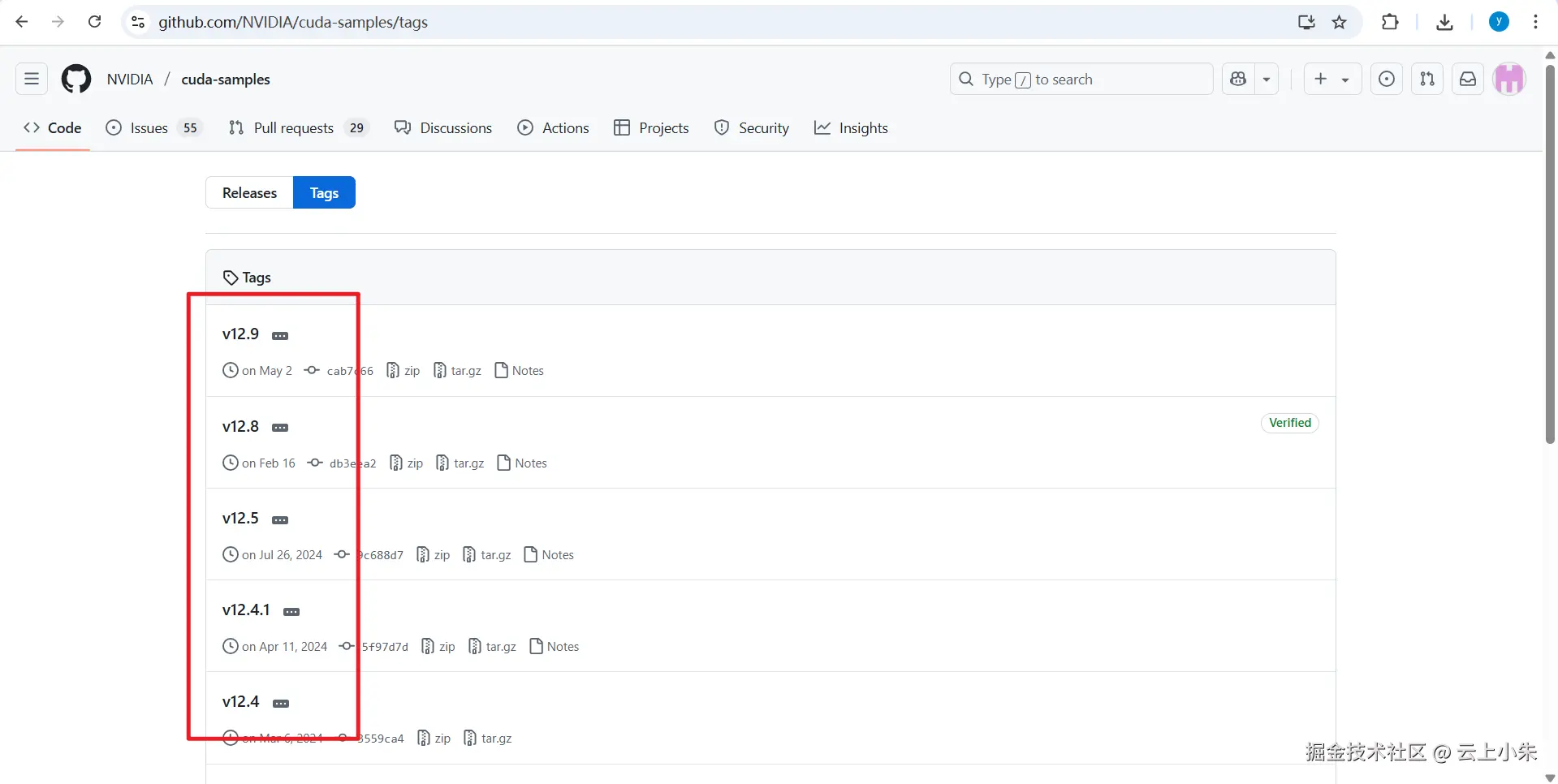View Notes for v12.5
This screenshot has height=784, width=1558.
(x=550, y=555)
